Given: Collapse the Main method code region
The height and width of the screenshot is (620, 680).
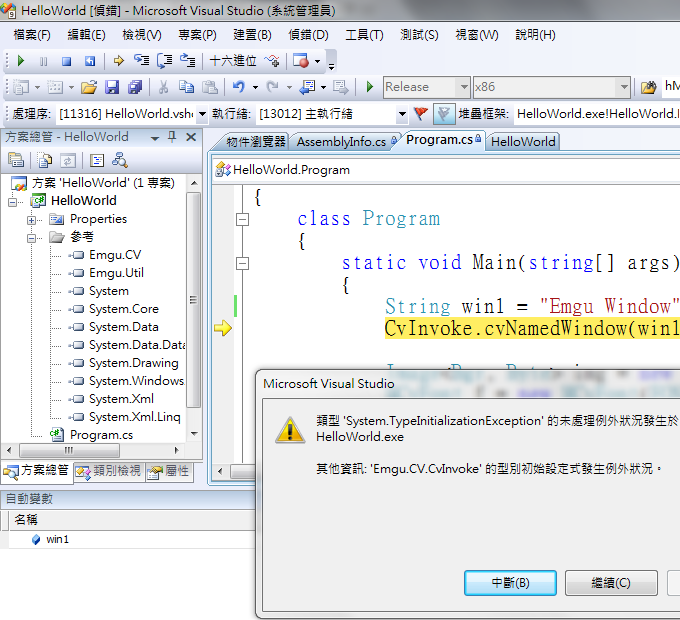Looking at the screenshot, I should [x=242, y=264].
